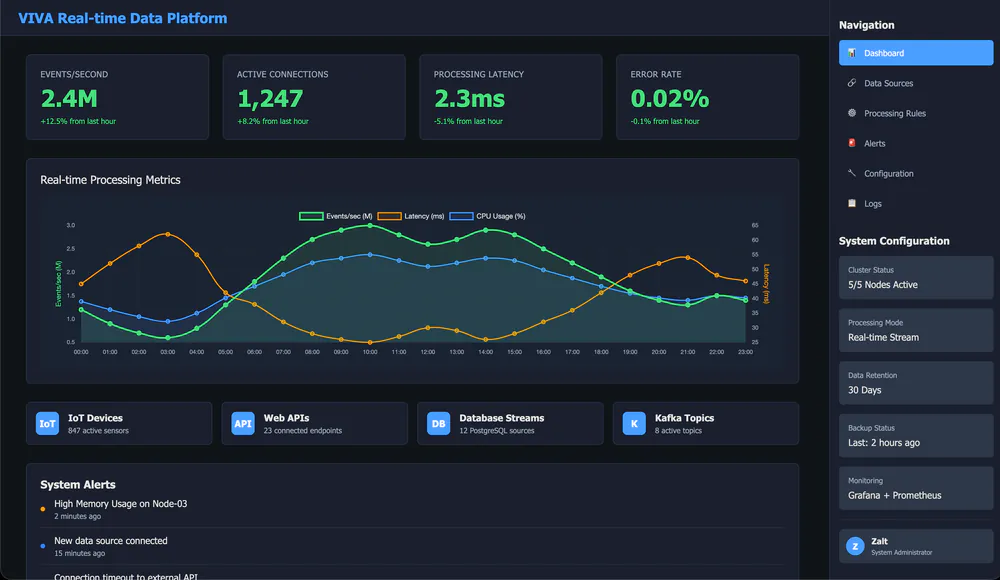This screenshot has height=580, width=1000.
Task: Open the Processing Mode selector
Action: point(915,330)
